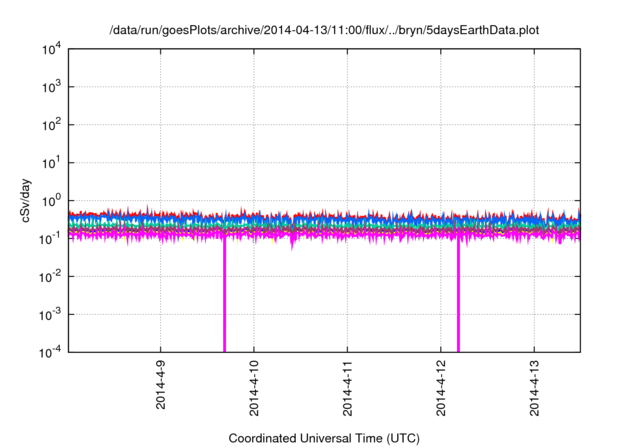Click the 10^-1 y-axis tick label
Screen dimensions: 640x448
click(x=50, y=239)
